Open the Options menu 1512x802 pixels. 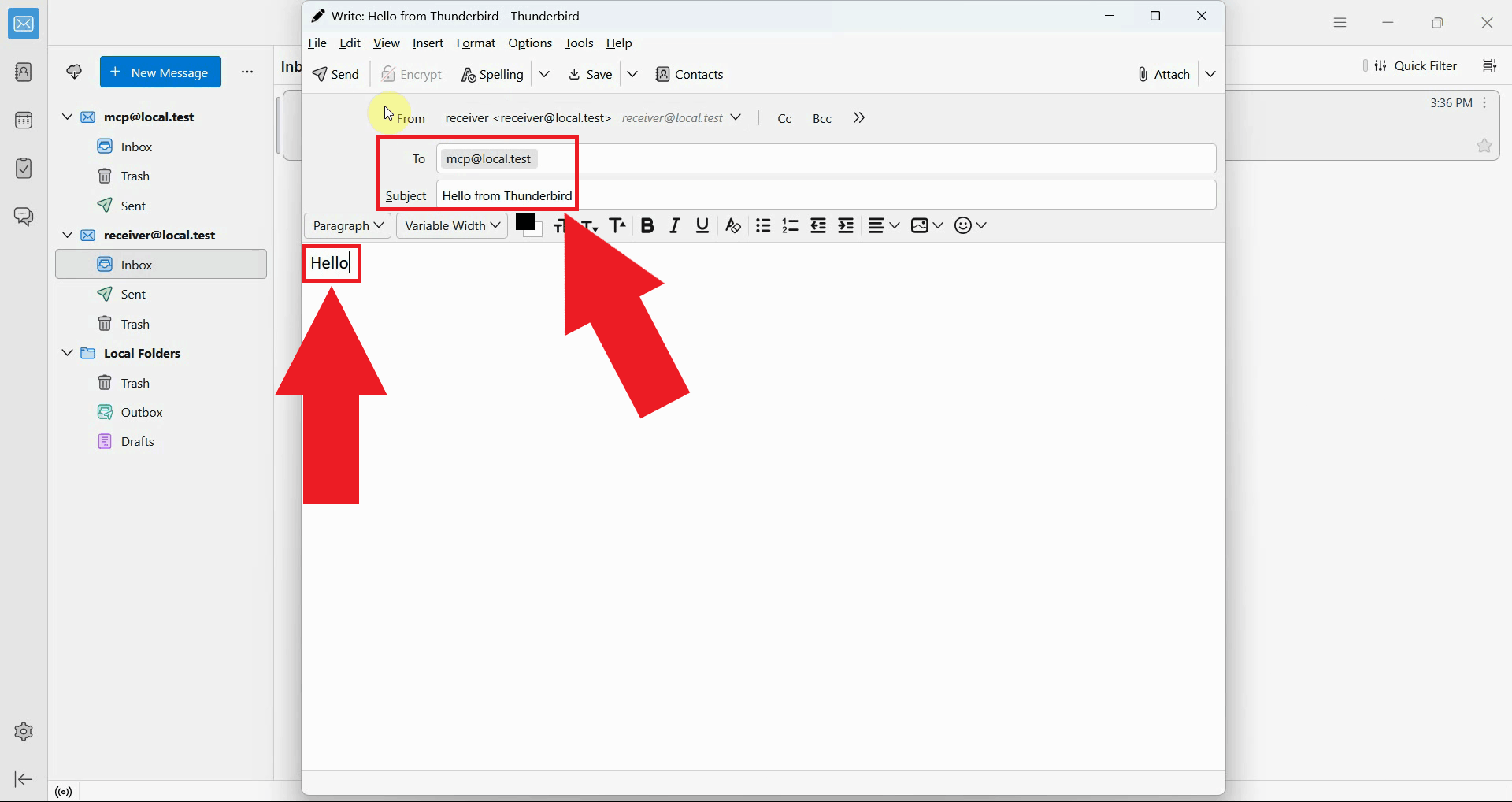coord(530,43)
